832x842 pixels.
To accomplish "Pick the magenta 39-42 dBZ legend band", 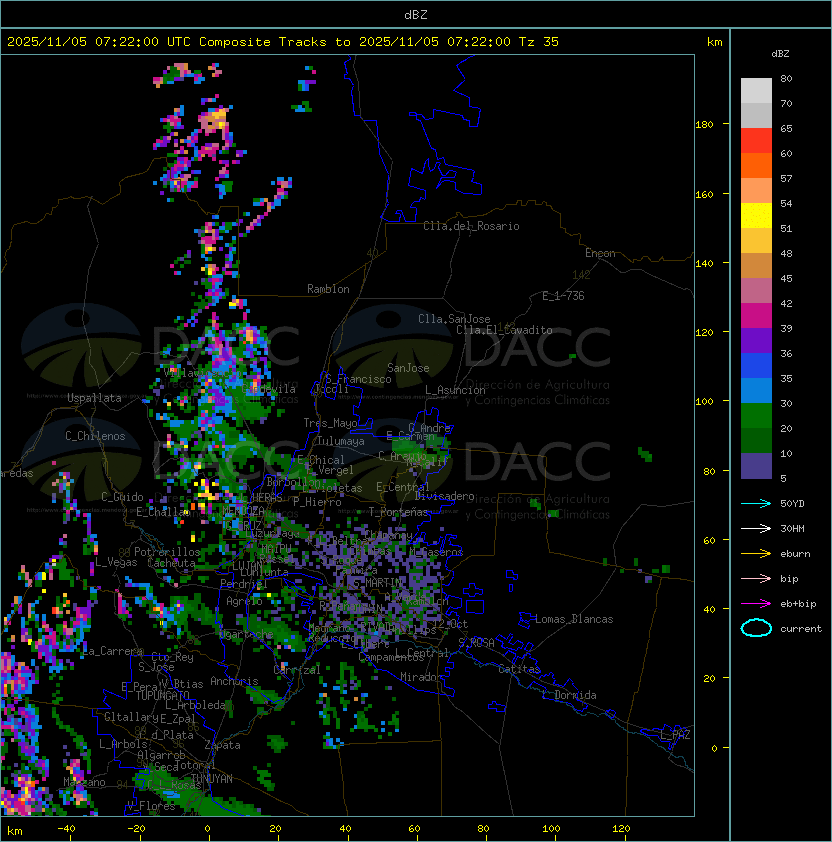I will pyautogui.click(x=756, y=316).
